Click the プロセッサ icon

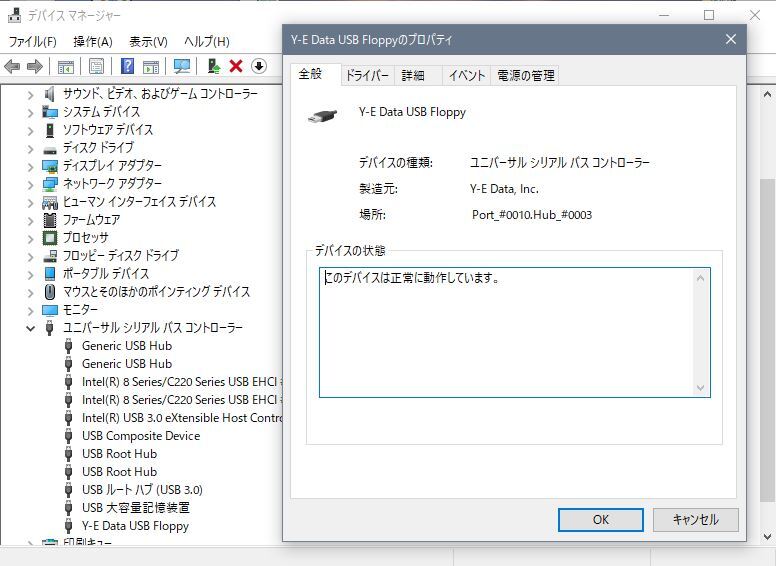(x=49, y=238)
